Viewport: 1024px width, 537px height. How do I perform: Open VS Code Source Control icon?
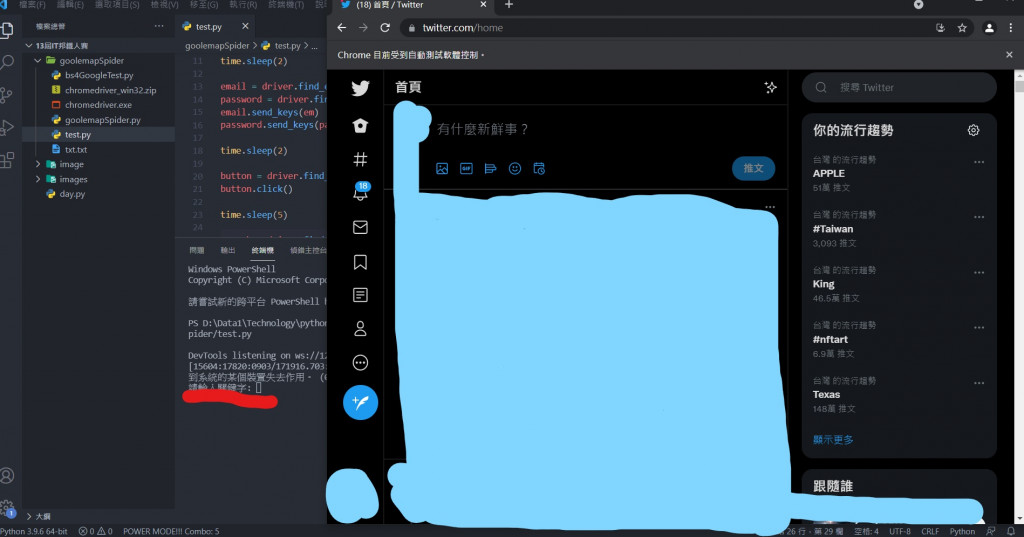point(7,95)
